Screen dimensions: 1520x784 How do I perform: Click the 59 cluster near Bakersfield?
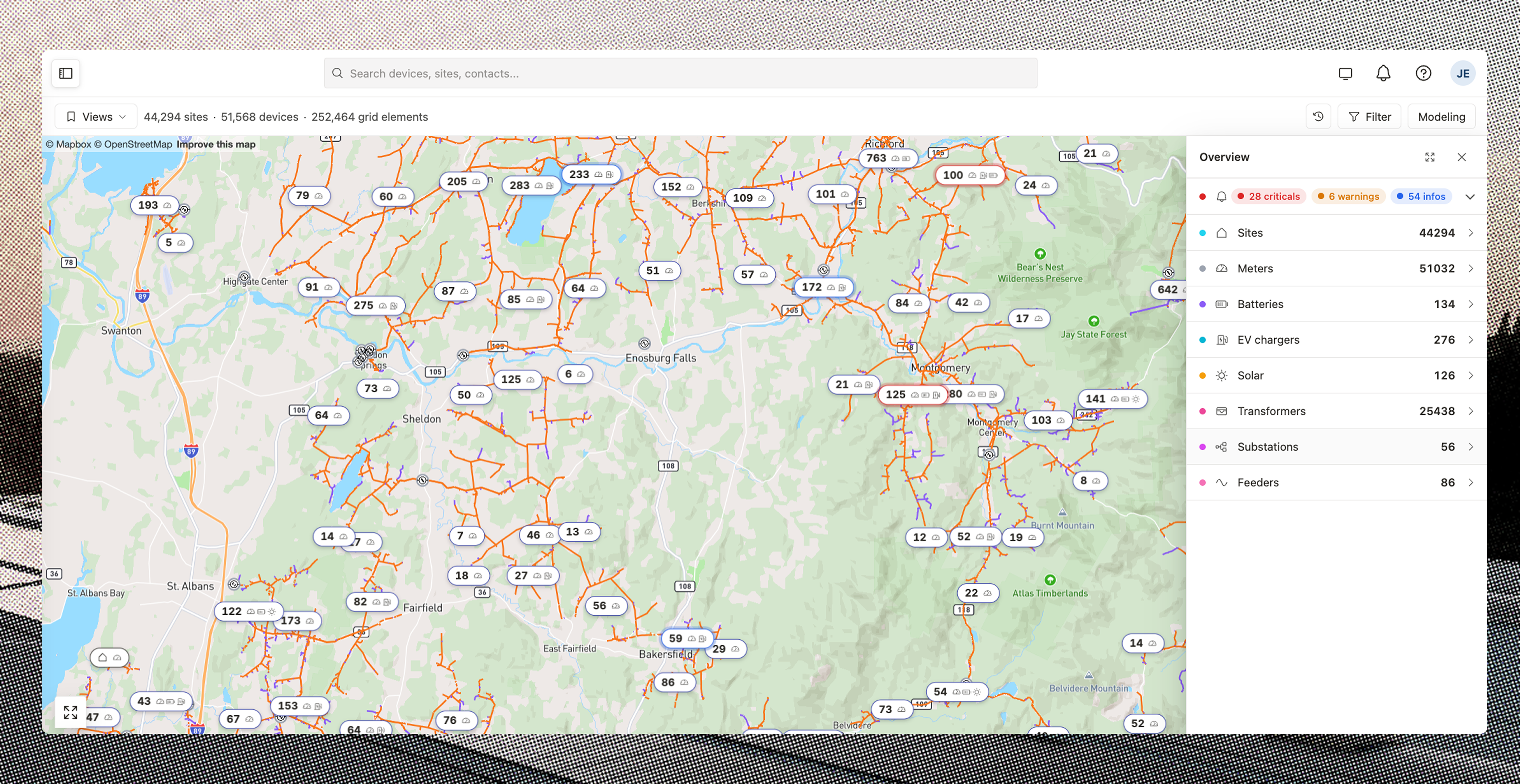pyautogui.click(x=687, y=638)
